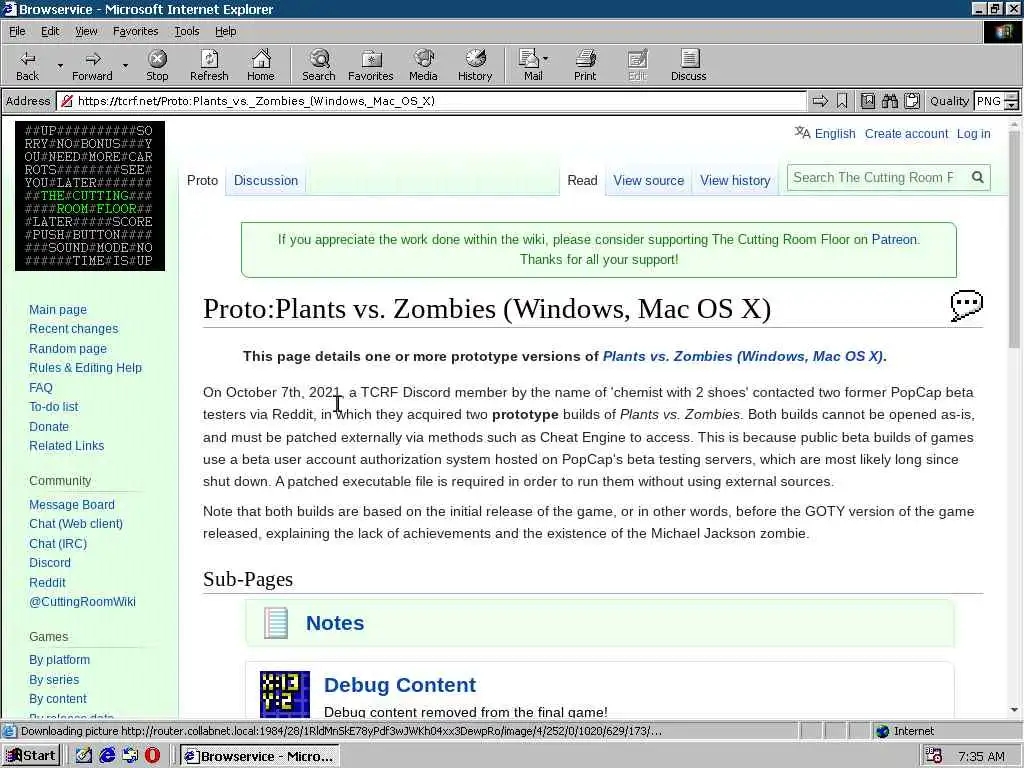The width and height of the screenshot is (1024, 768).
Task: Open the View history tab
Action: tap(735, 180)
